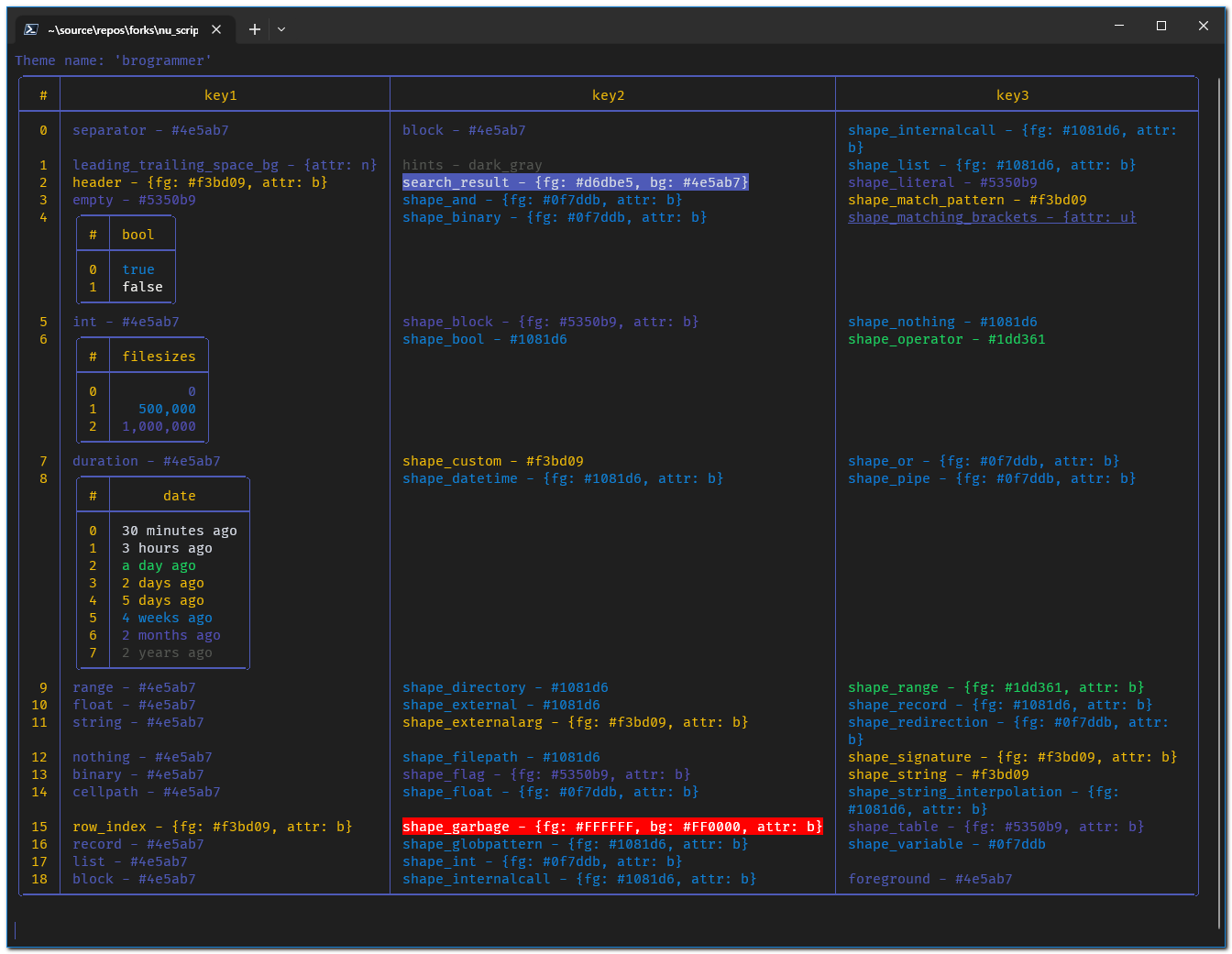Click the 'shape_and' entry
This screenshot has height=954, width=1232.
pos(543,200)
